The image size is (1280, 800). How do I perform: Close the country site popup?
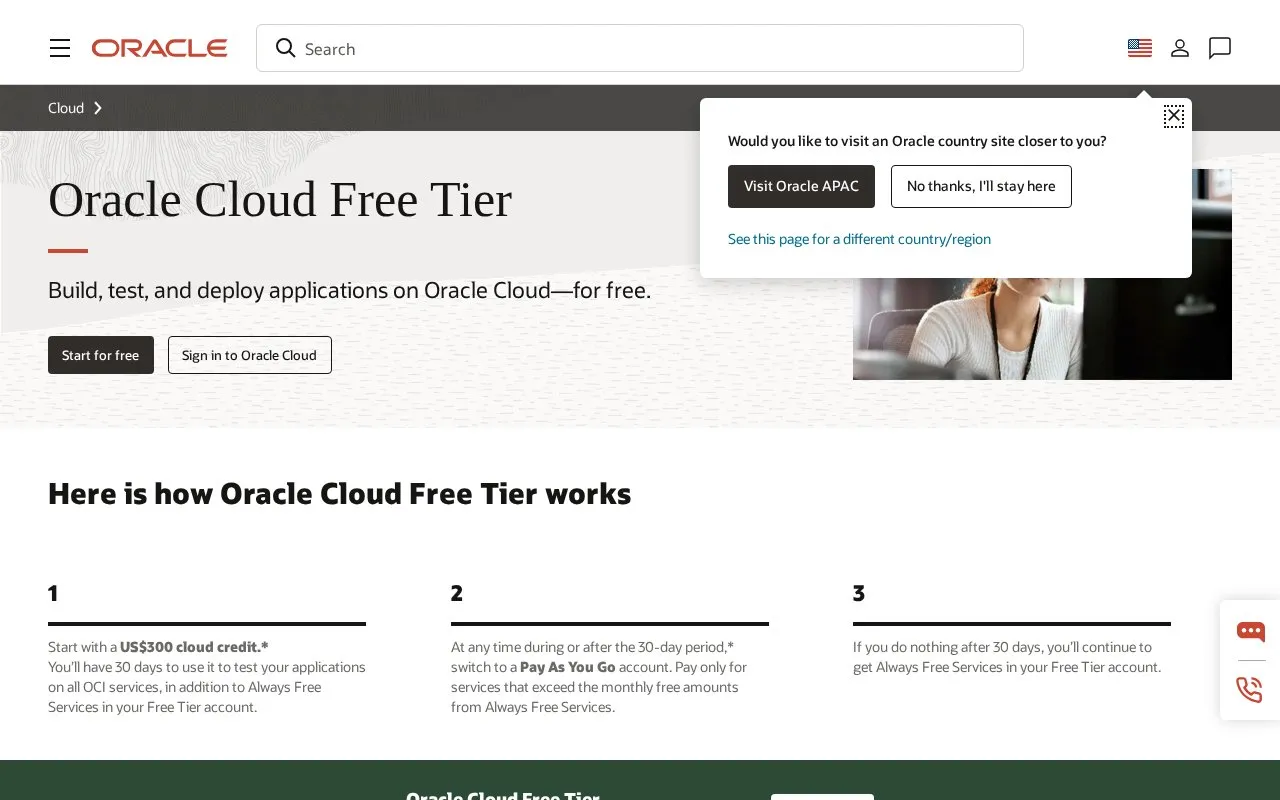[x=1174, y=116]
